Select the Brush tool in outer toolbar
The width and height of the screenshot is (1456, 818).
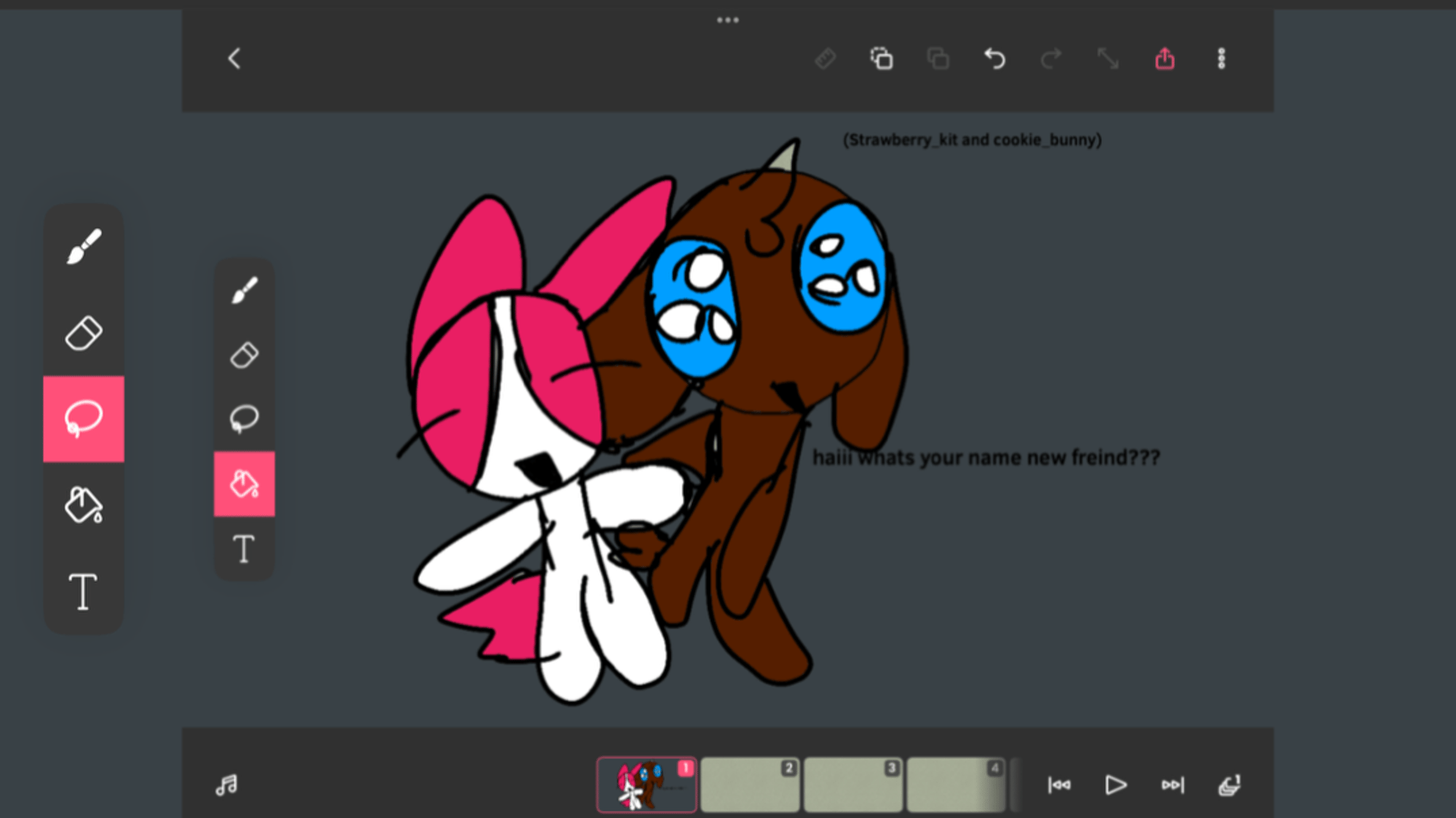(x=84, y=247)
